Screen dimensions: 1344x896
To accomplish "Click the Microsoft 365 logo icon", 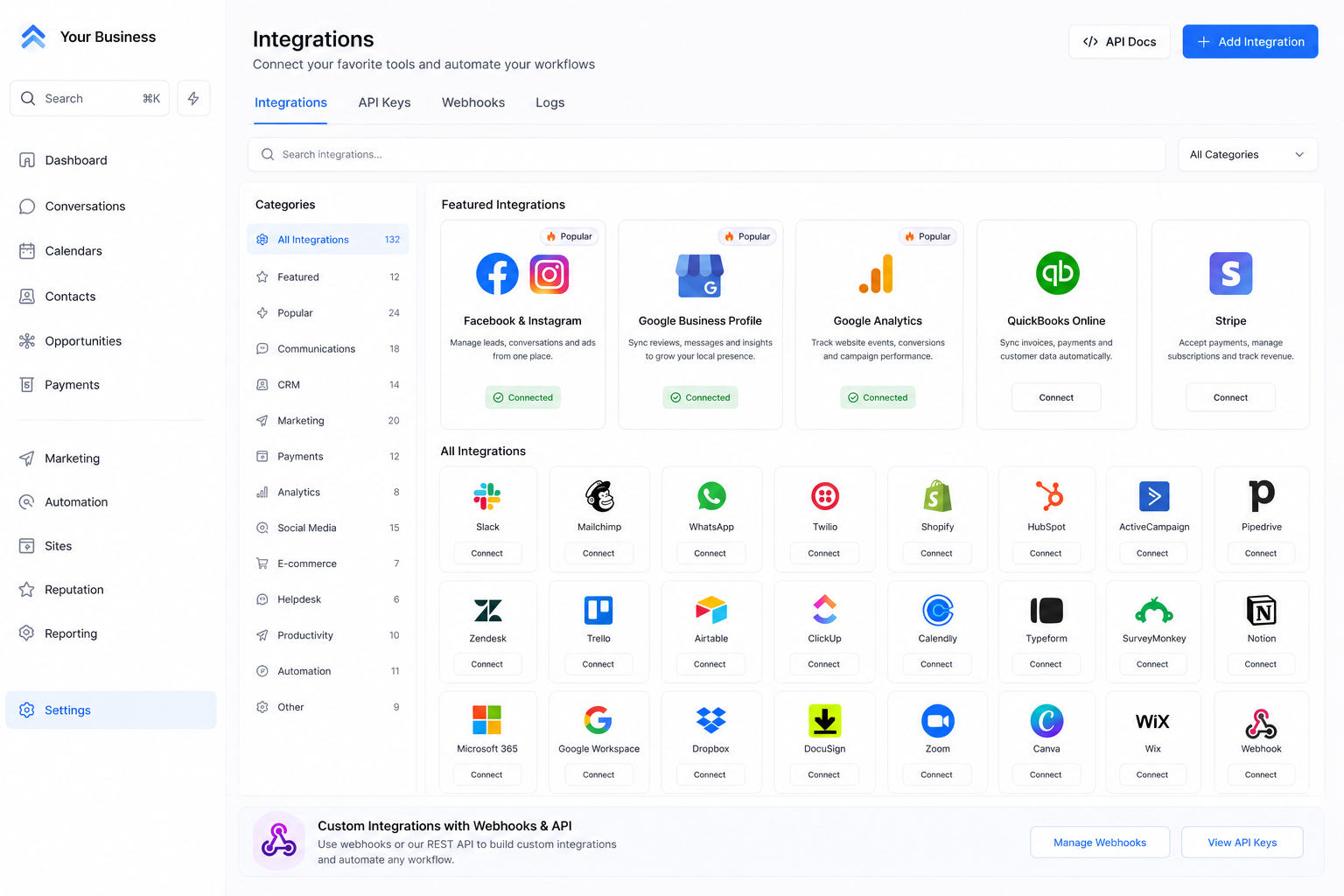I will [486, 720].
